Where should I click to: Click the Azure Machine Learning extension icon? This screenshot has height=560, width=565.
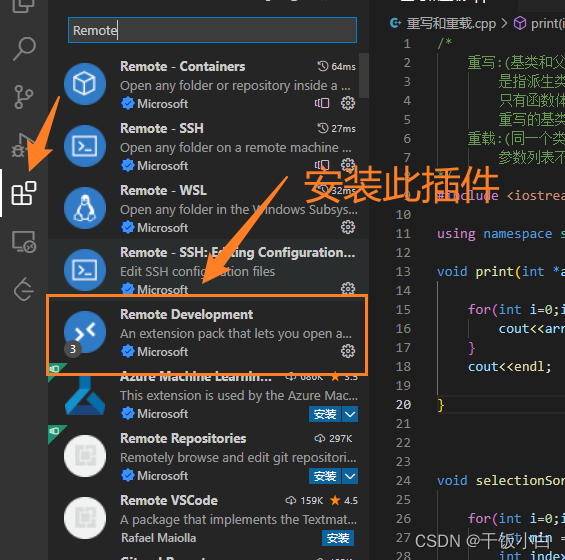click(x=85, y=395)
